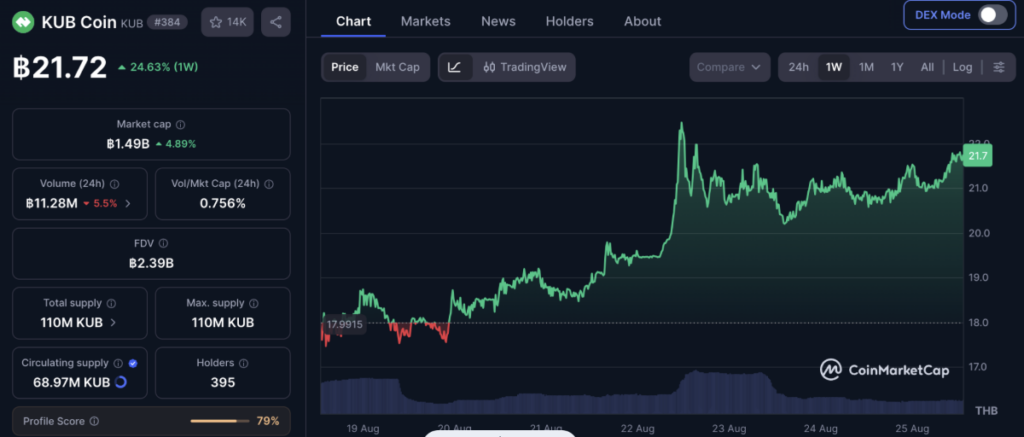The width and height of the screenshot is (1024, 437).
Task: Toggle DEX Mode switch
Action: (x=992, y=15)
